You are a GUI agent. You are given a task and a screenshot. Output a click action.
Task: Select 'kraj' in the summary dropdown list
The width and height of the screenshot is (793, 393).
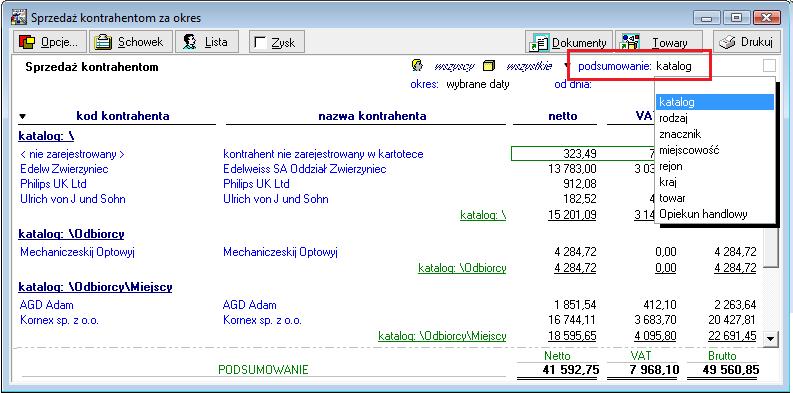click(x=715, y=182)
